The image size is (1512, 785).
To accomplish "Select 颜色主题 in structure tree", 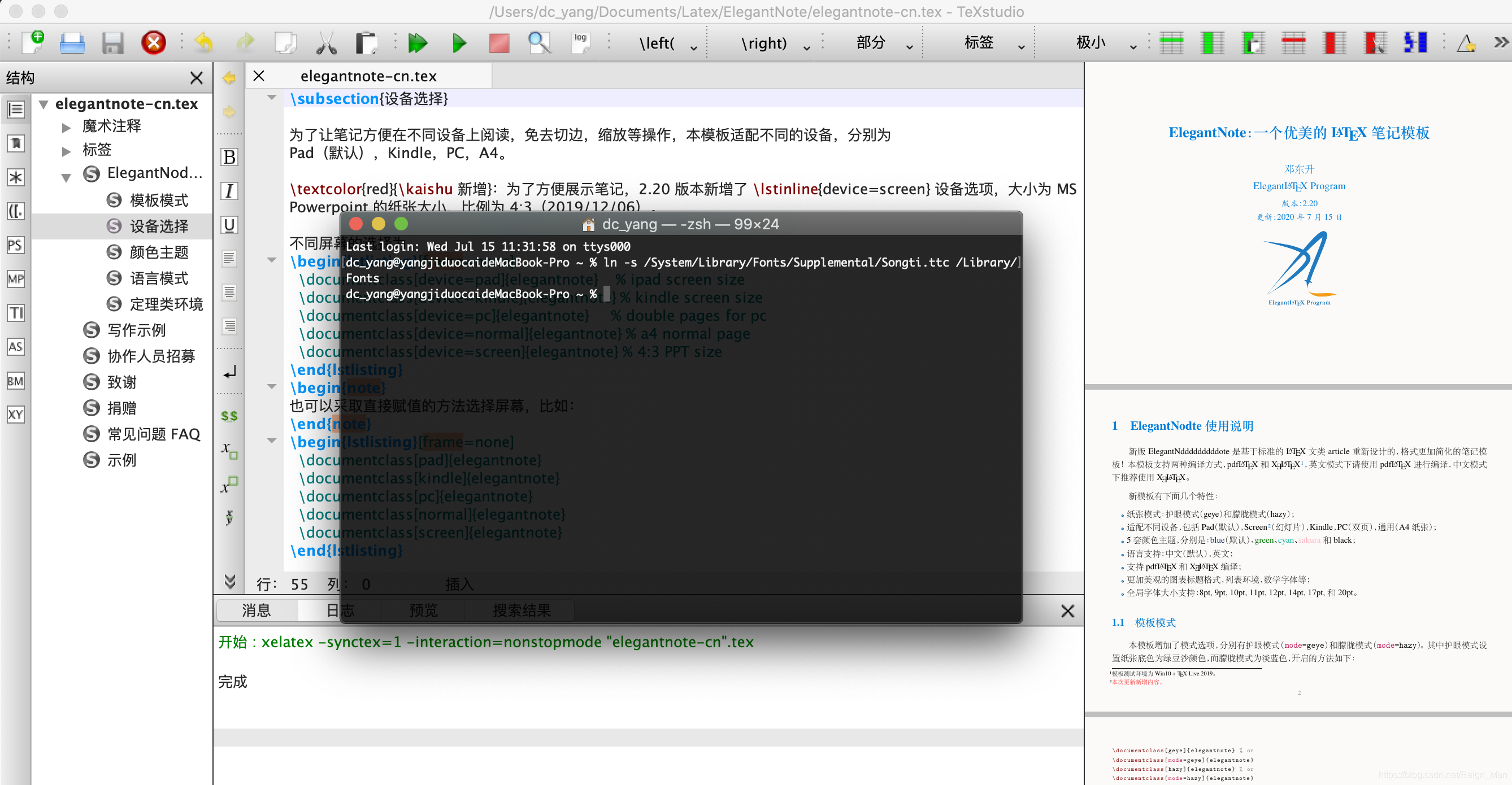I will coord(158,252).
